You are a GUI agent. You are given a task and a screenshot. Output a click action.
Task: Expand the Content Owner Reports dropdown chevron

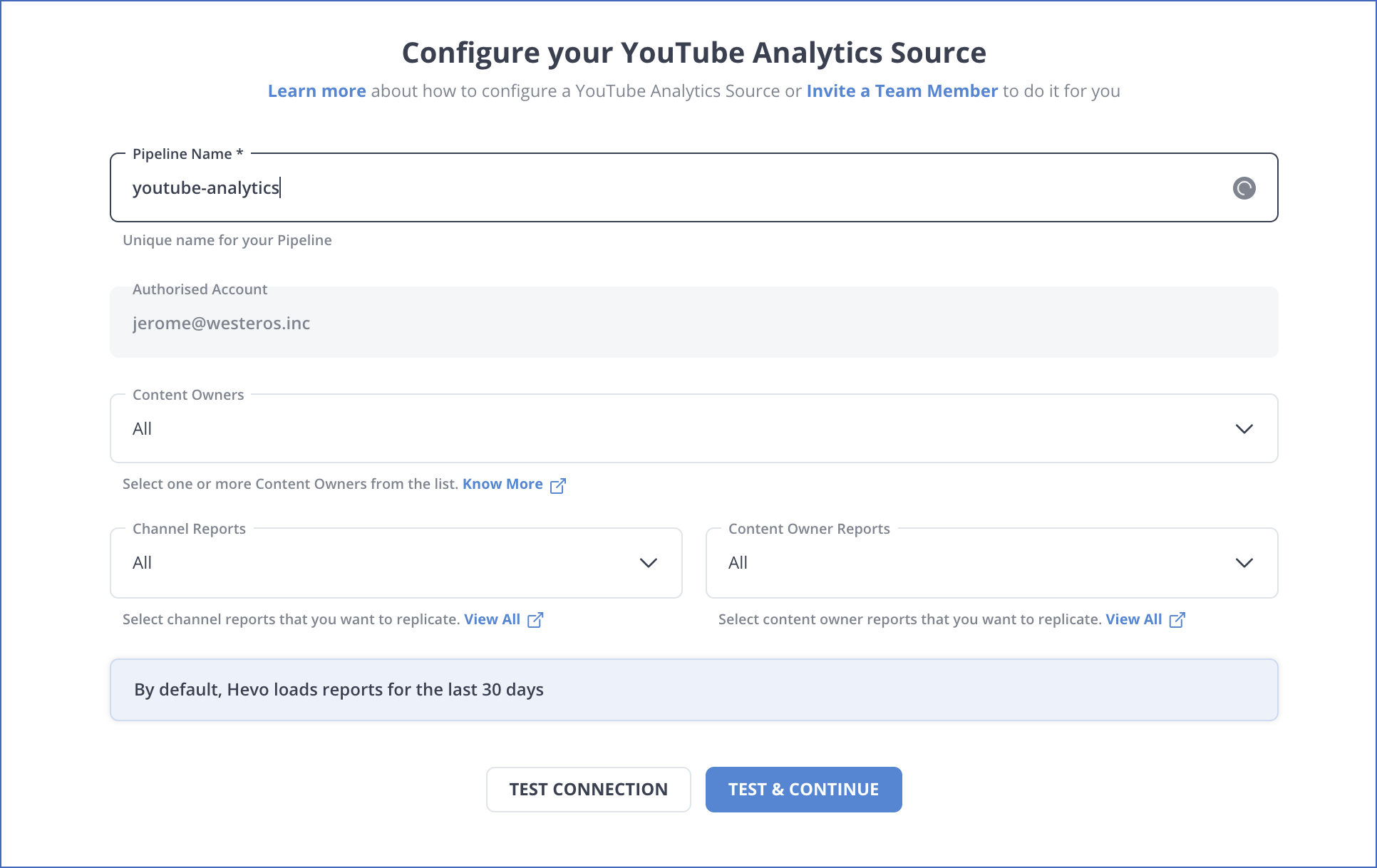coord(1244,563)
